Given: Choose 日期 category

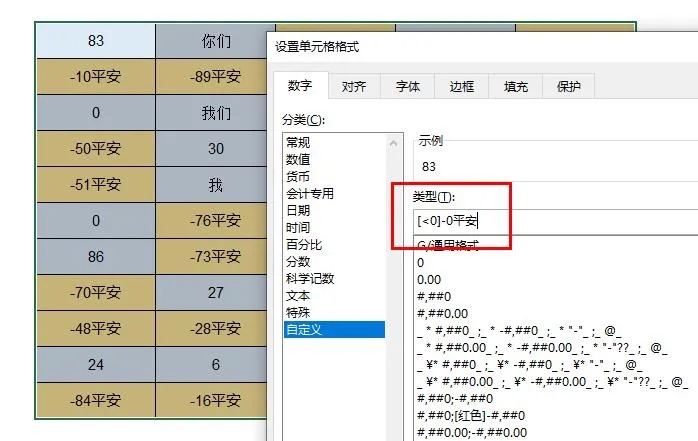Looking at the screenshot, I should point(298,210).
